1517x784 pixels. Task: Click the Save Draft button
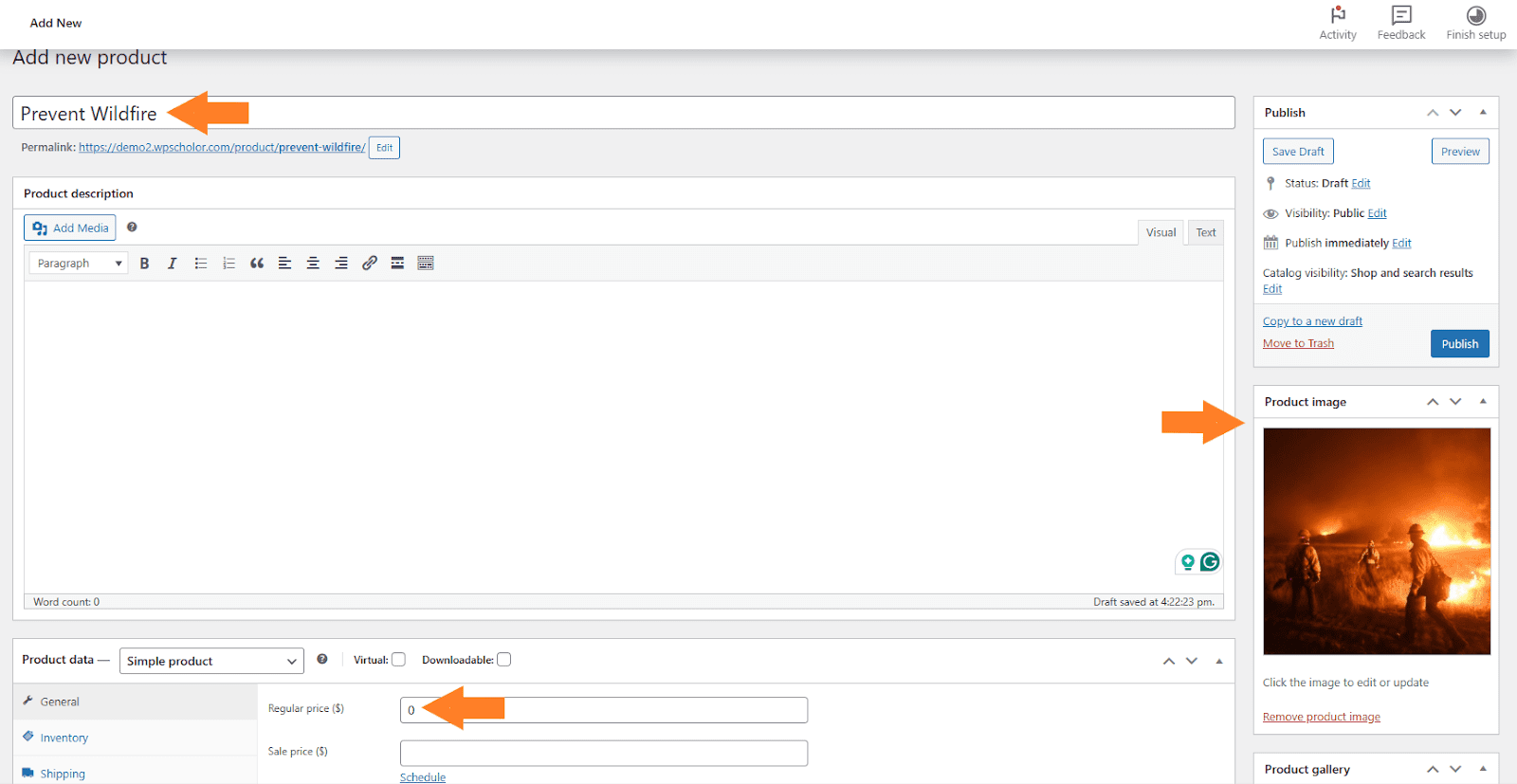pos(1298,152)
